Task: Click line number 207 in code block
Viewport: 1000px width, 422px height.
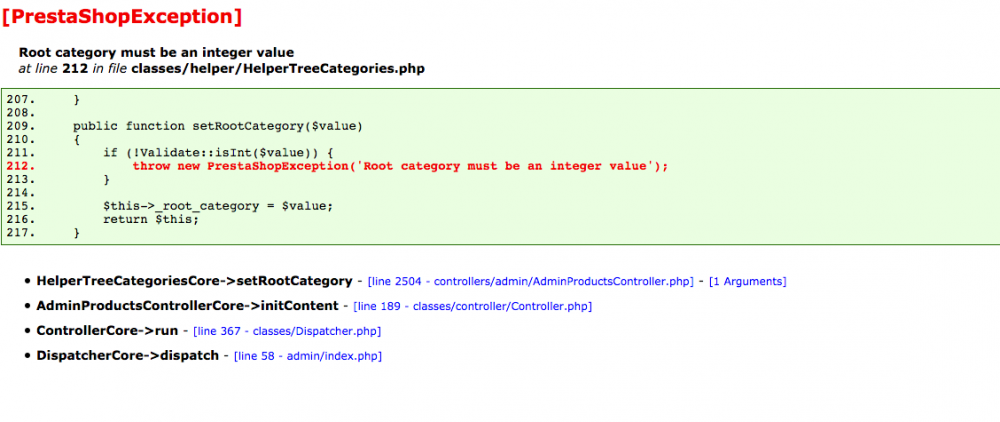Action: 18,99
